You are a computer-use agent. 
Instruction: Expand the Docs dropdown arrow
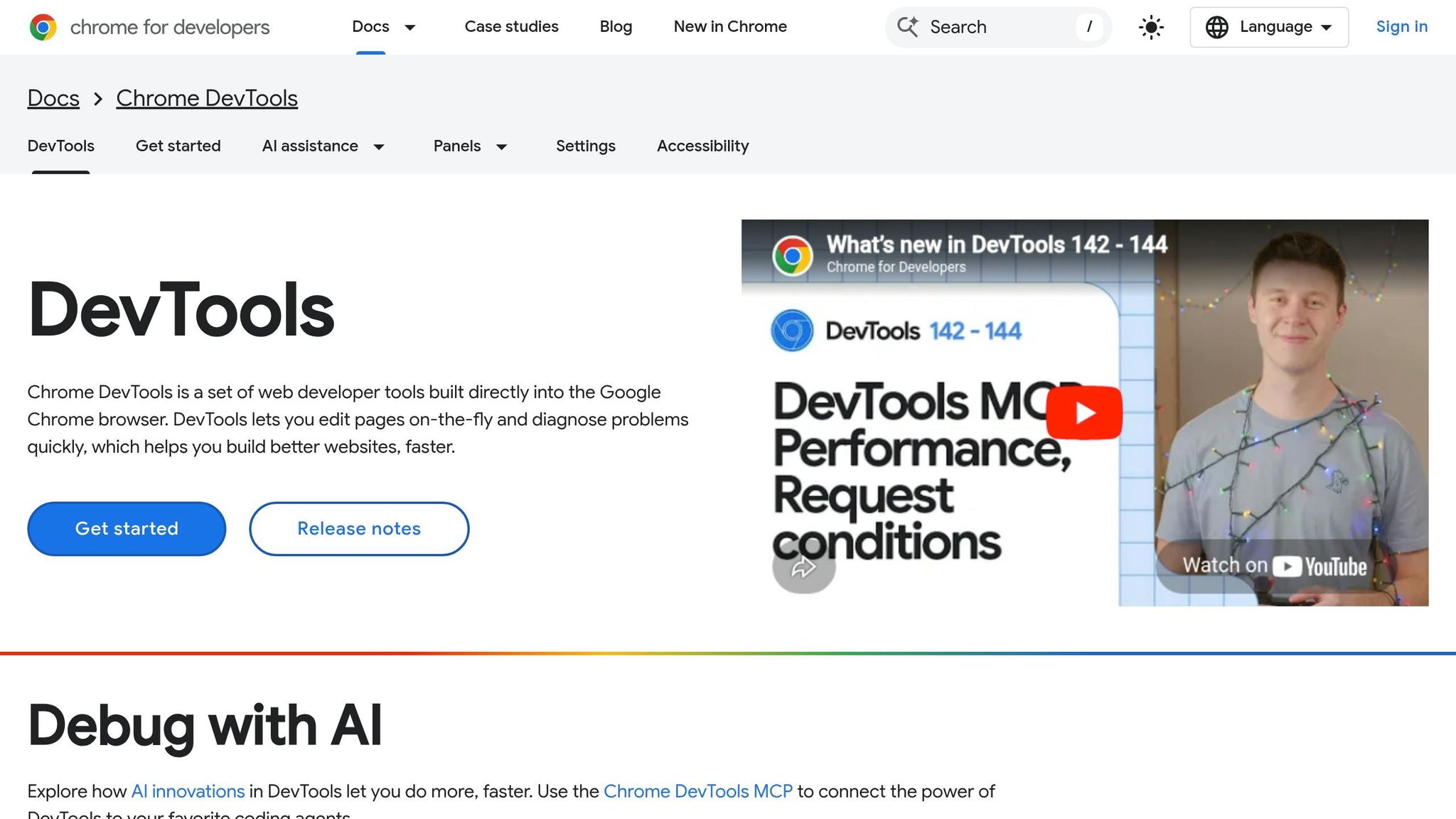pyautogui.click(x=409, y=27)
